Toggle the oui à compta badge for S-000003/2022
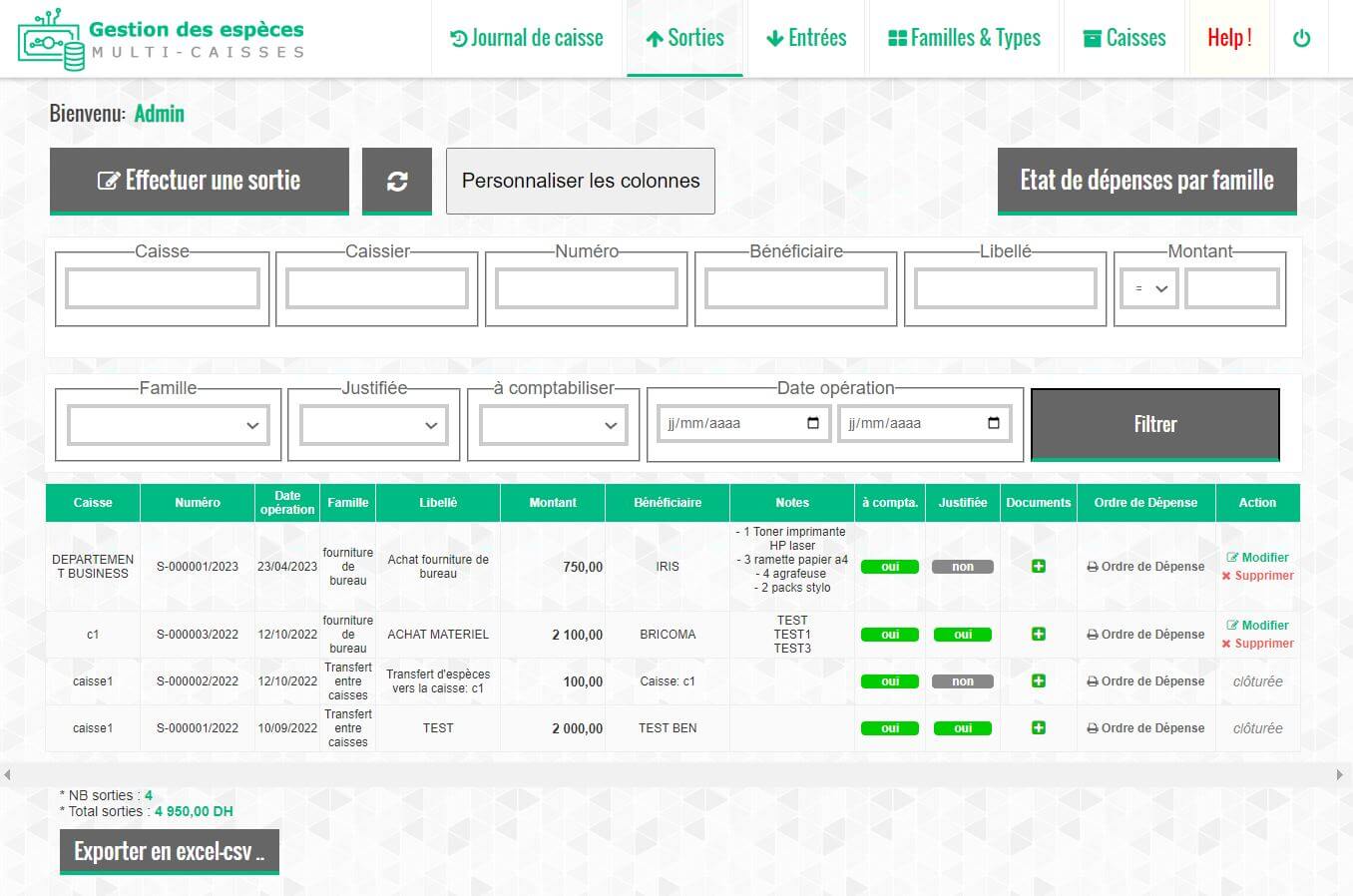This screenshot has height=896, width=1353. coord(888,634)
